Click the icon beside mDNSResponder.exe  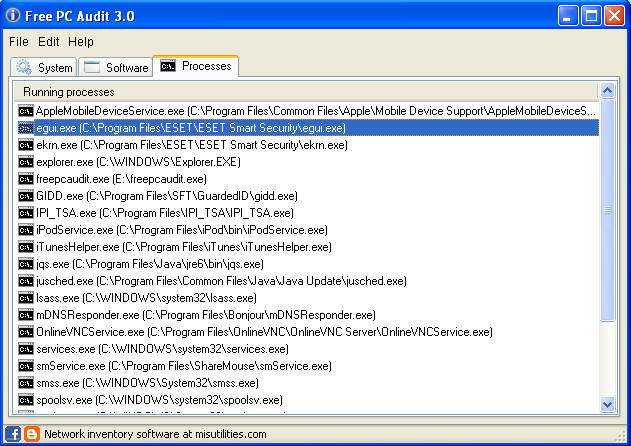pyautogui.click(x=26, y=315)
